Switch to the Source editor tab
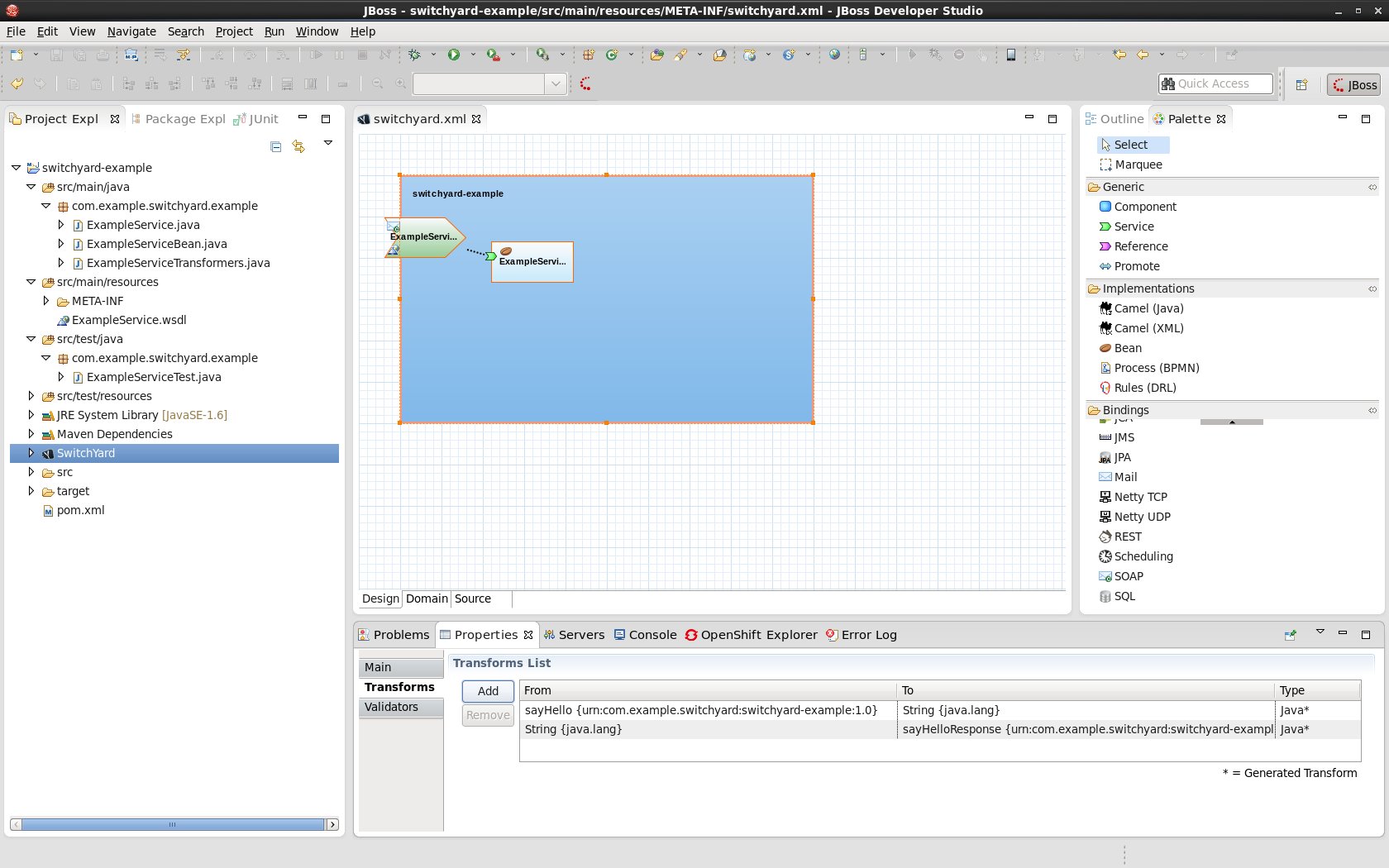The width and height of the screenshot is (1389, 868). pos(472,599)
